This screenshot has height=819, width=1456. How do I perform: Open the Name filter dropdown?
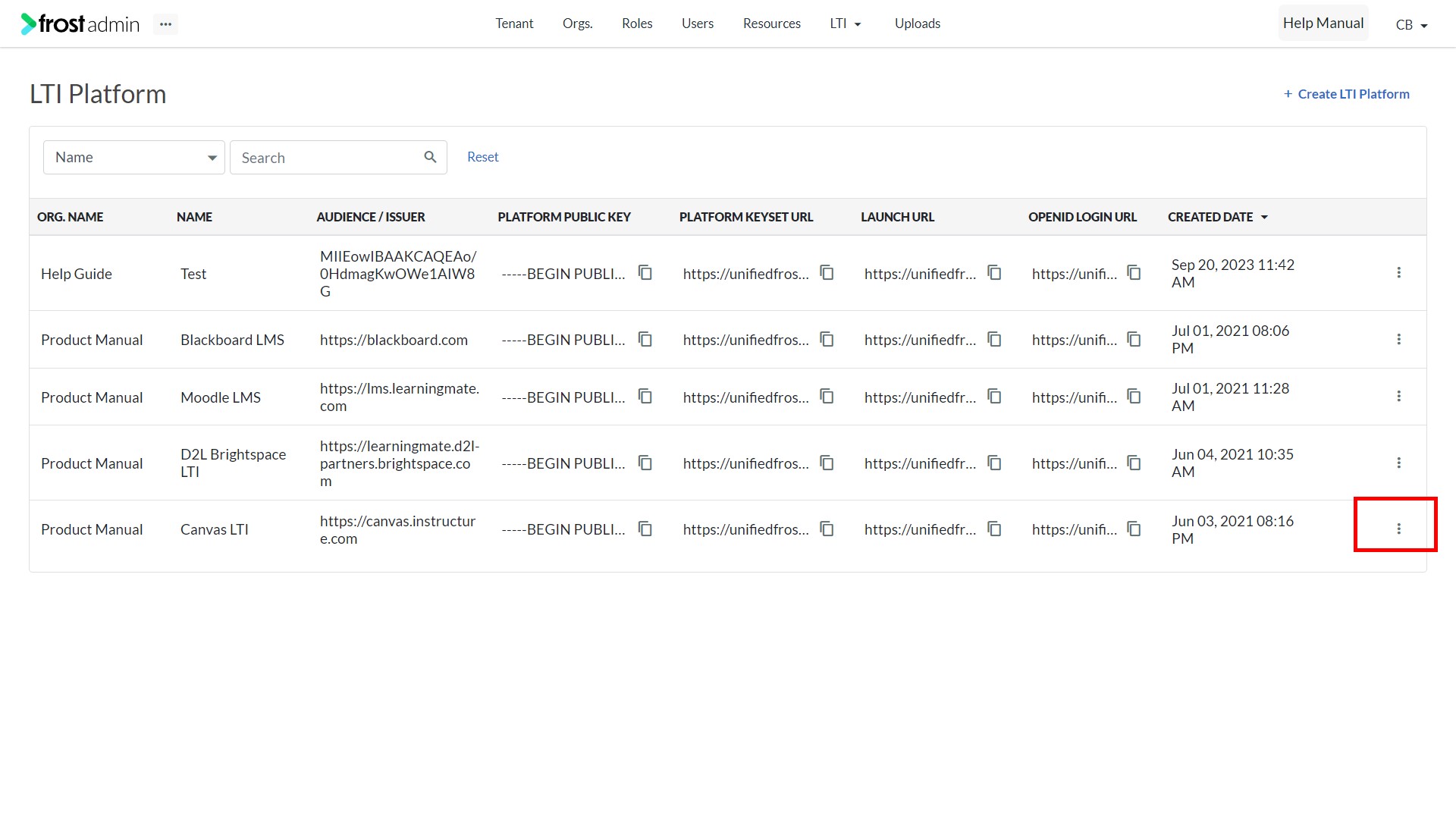point(134,157)
